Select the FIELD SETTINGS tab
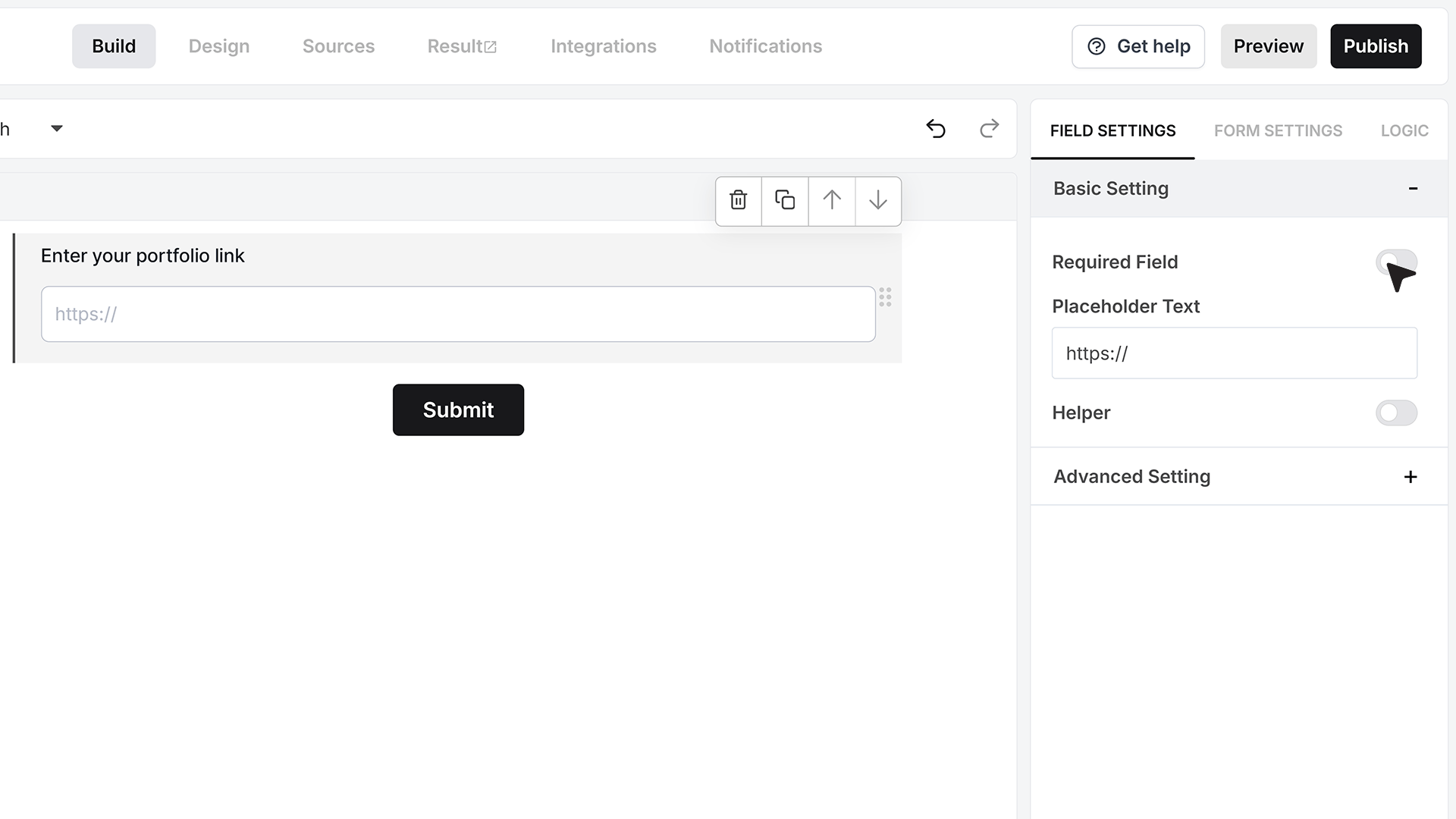 1112,131
